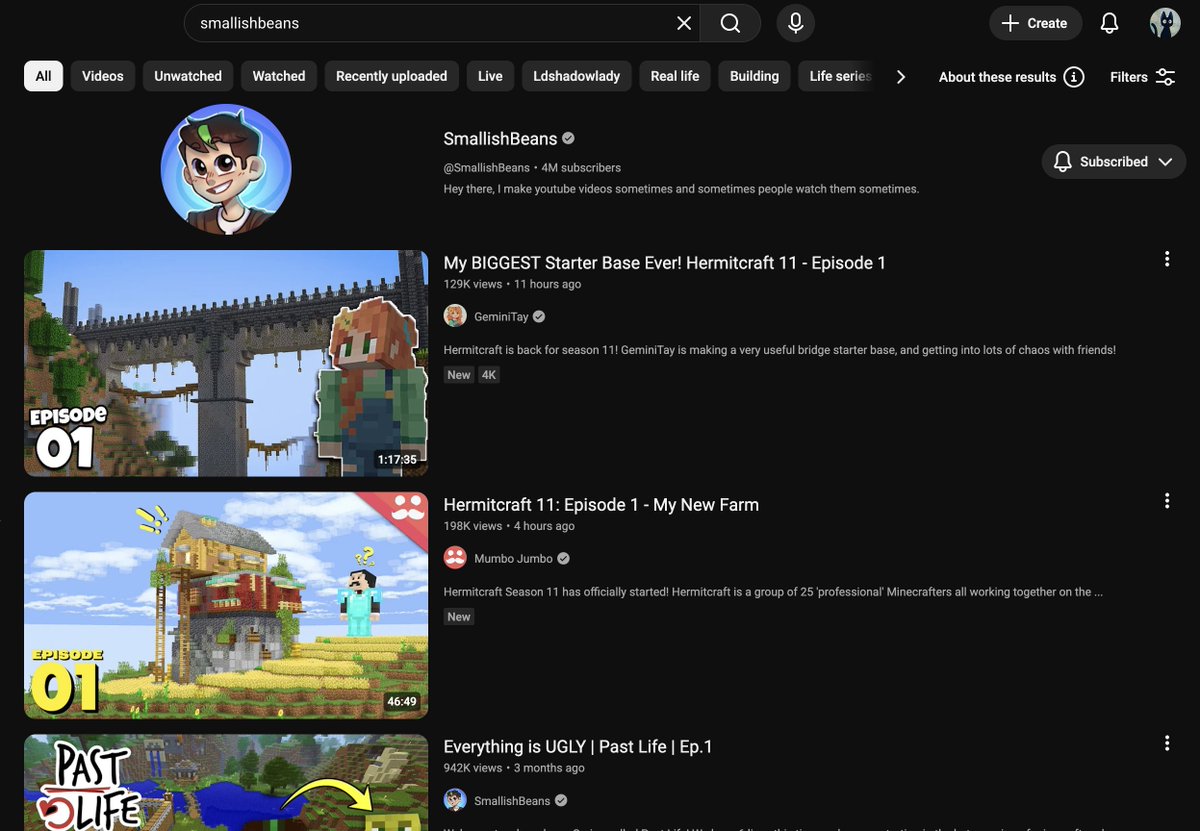Click the GeminiTay video description text
Screen dimensions: 1200x831
point(779,350)
